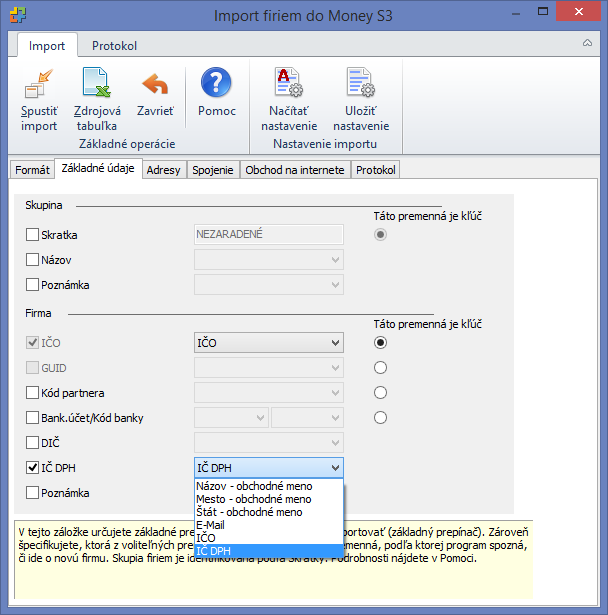
Task: Open the Kód banky dropdown
Action: [x=307, y=418]
